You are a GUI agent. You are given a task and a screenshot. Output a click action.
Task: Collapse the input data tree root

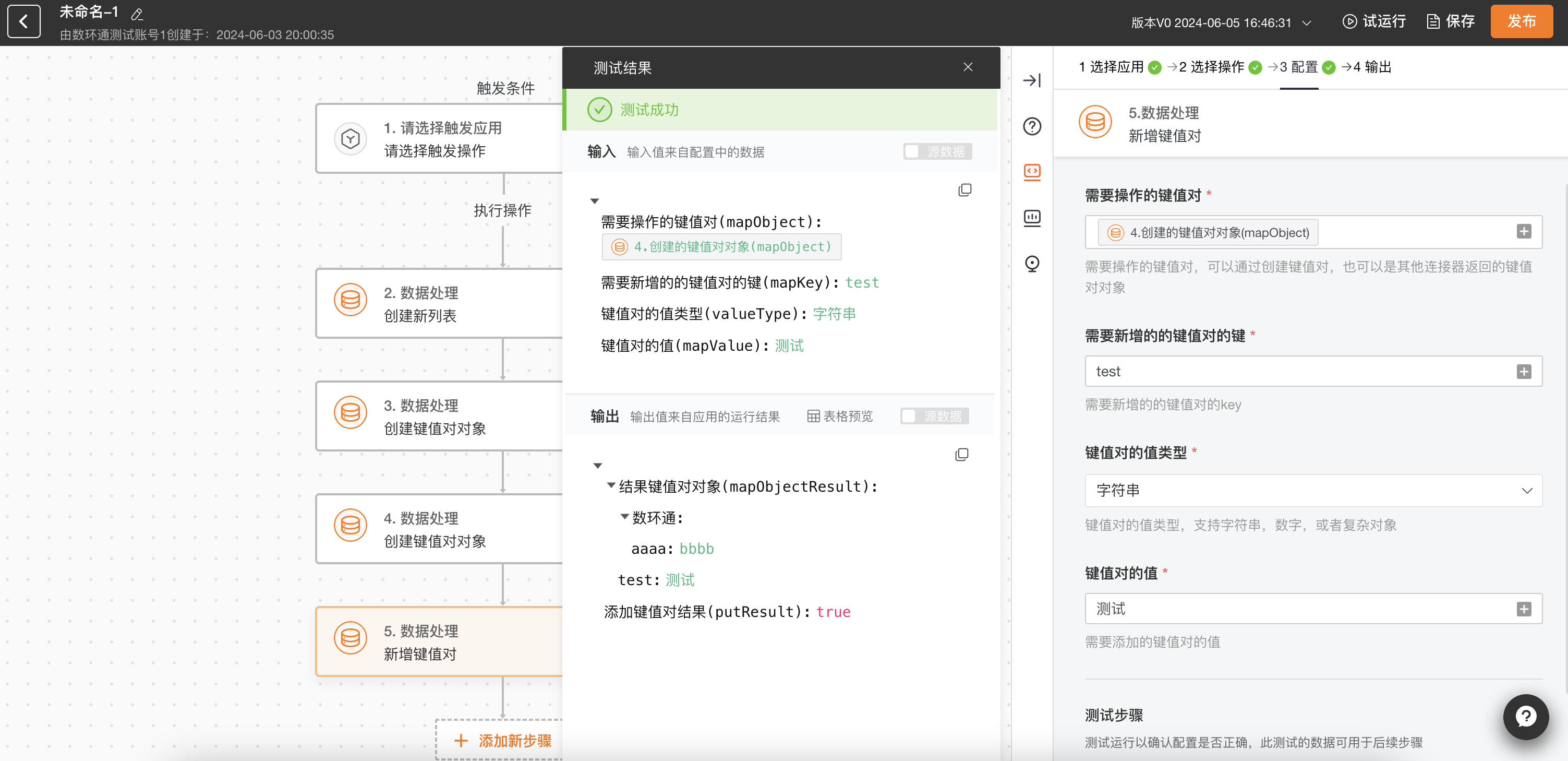595,201
